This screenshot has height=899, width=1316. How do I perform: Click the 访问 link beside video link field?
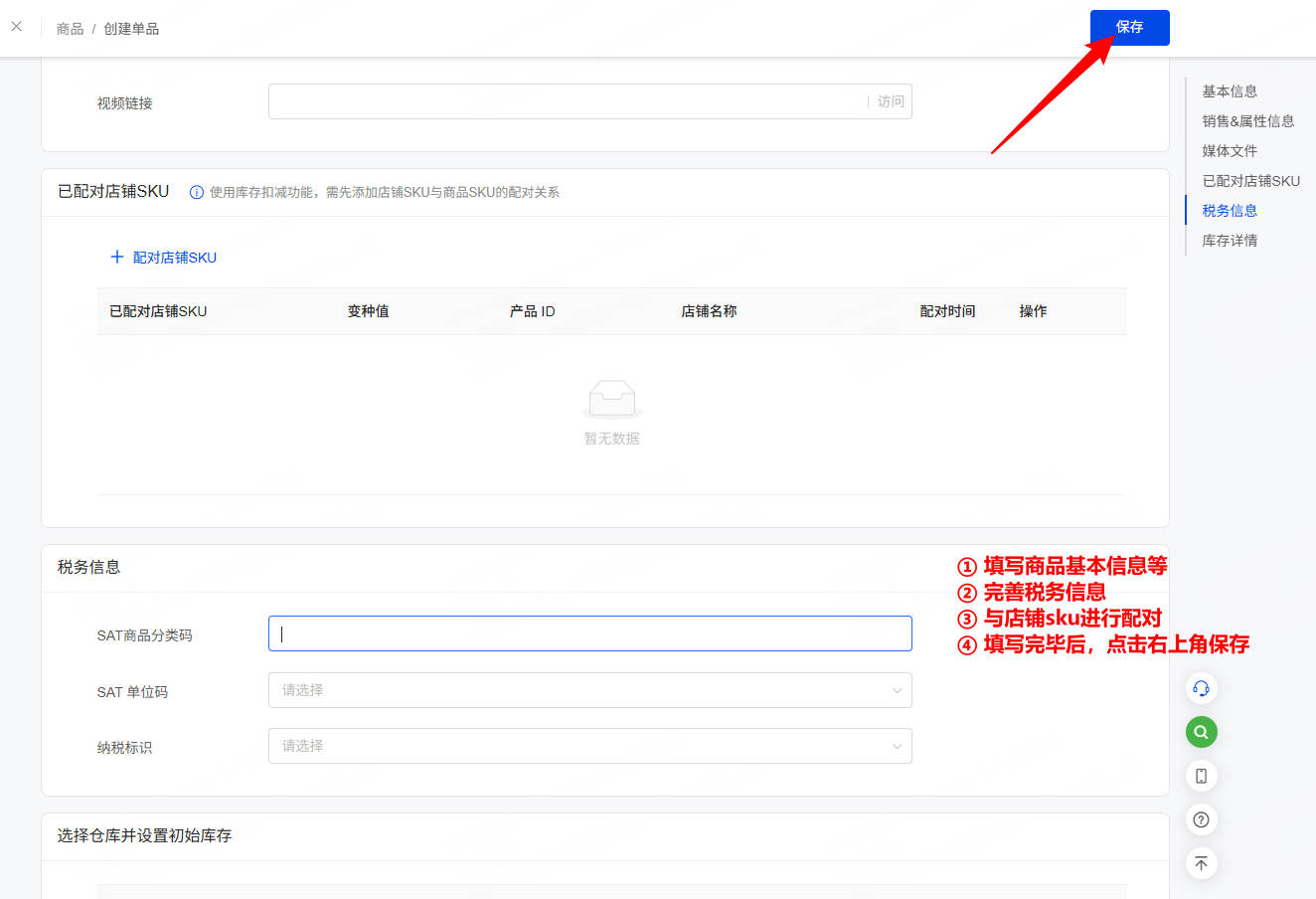890,100
